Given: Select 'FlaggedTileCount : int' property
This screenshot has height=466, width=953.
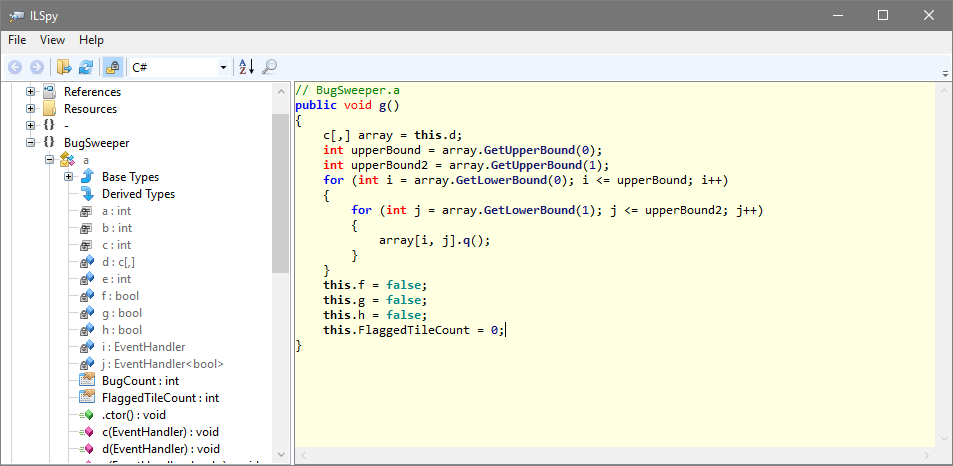Looking at the screenshot, I should pos(160,398).
